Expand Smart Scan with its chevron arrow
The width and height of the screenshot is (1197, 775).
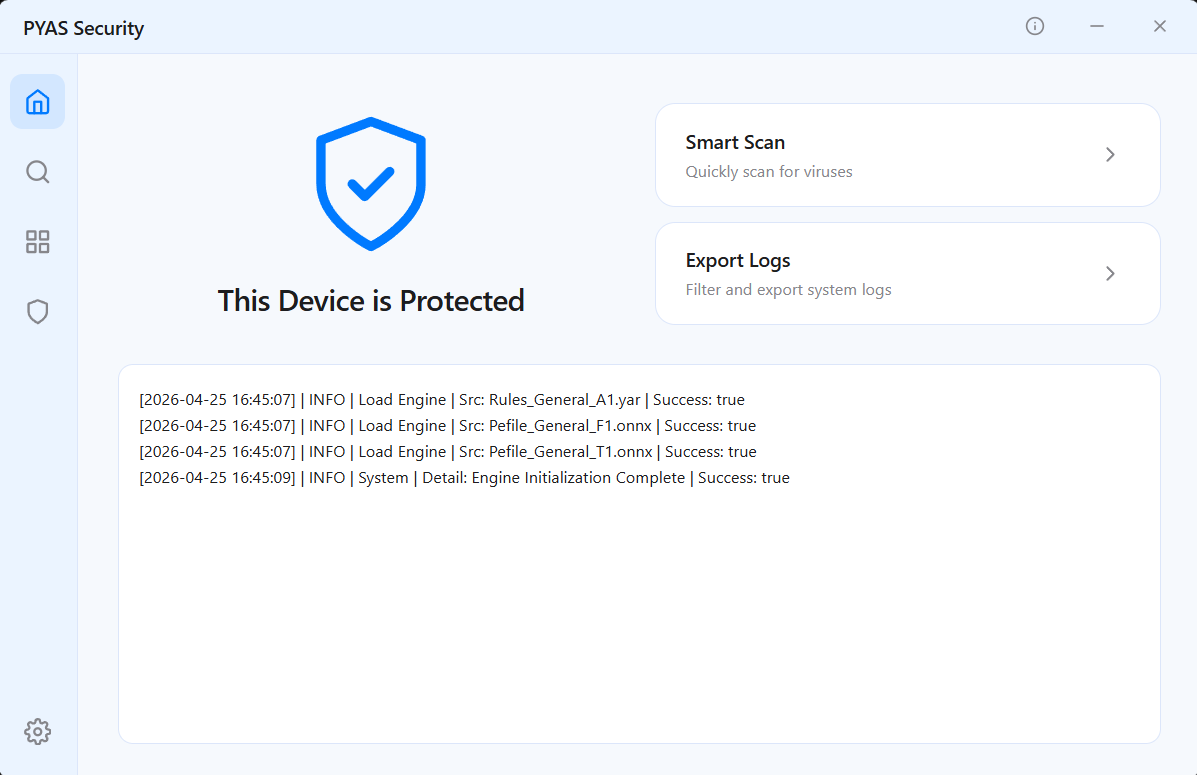pos(1110,155)
